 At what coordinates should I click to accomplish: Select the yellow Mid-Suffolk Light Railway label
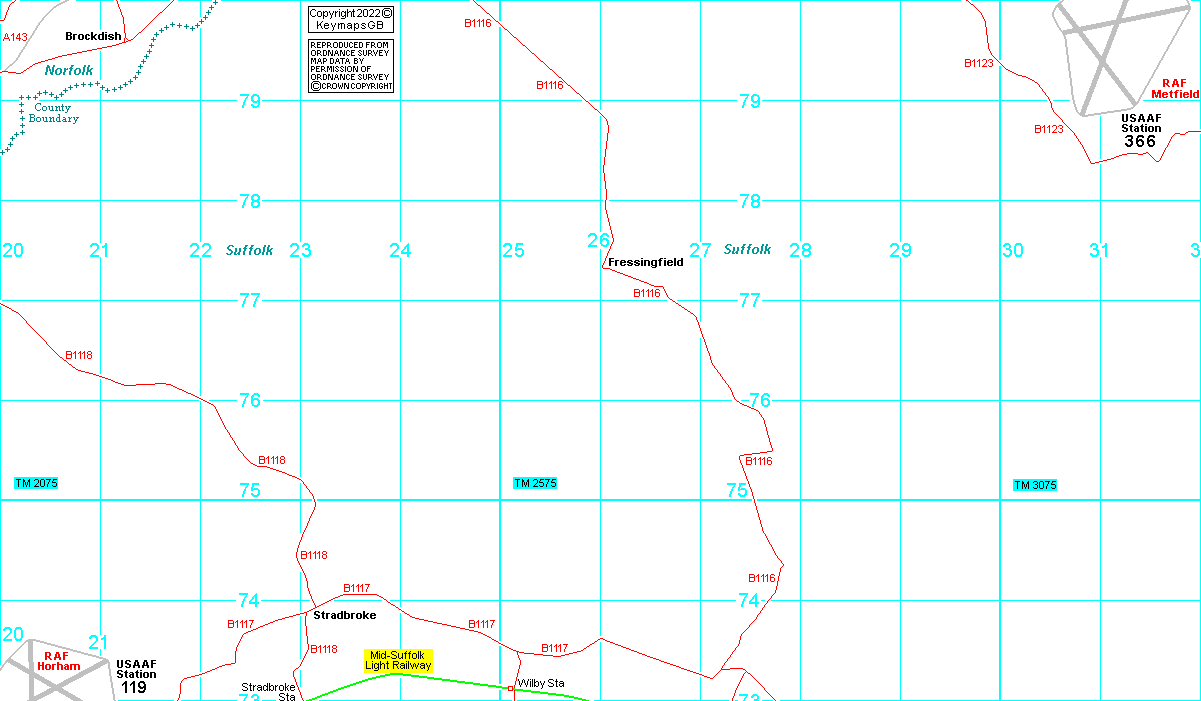398,660
